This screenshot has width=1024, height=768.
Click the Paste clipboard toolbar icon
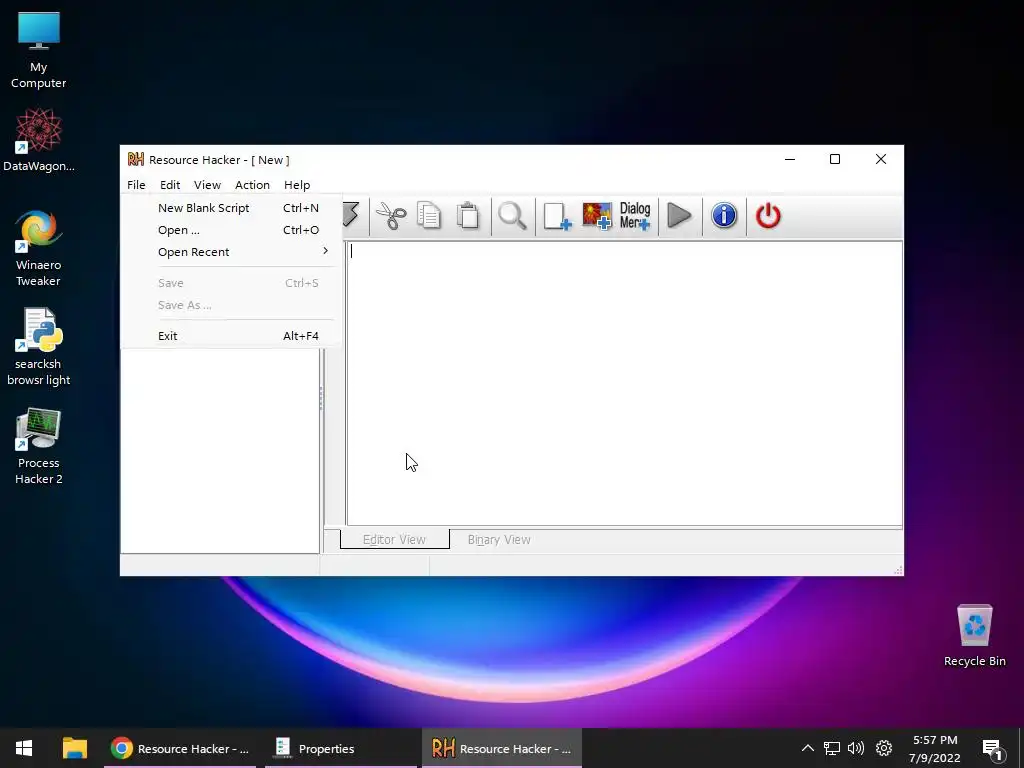pos(468,216)
